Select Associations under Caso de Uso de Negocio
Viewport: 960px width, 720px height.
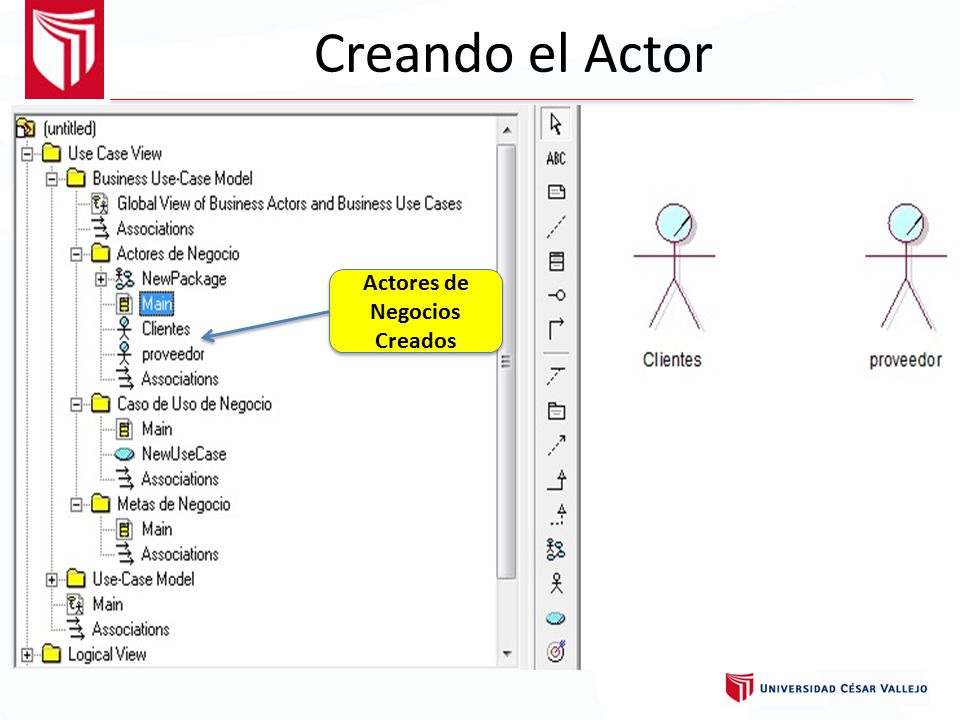coord(180,479)
